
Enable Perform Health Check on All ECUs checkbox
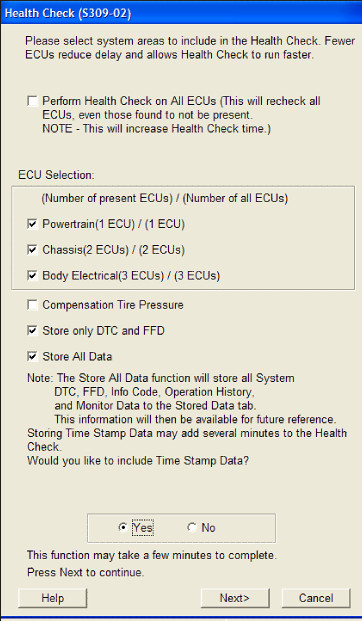(x=32, y=101)
